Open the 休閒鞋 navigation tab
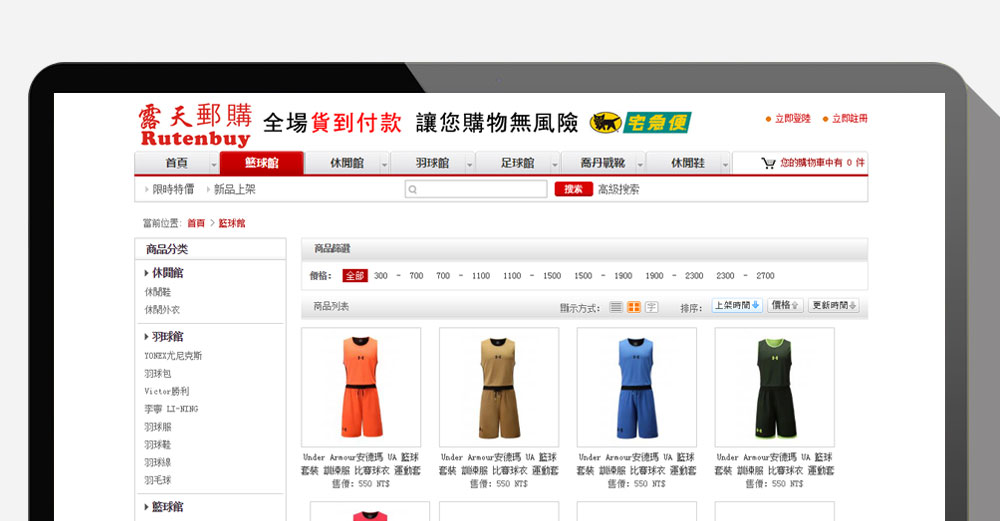This screenshot has width=1000, height=521. (688, 163)
